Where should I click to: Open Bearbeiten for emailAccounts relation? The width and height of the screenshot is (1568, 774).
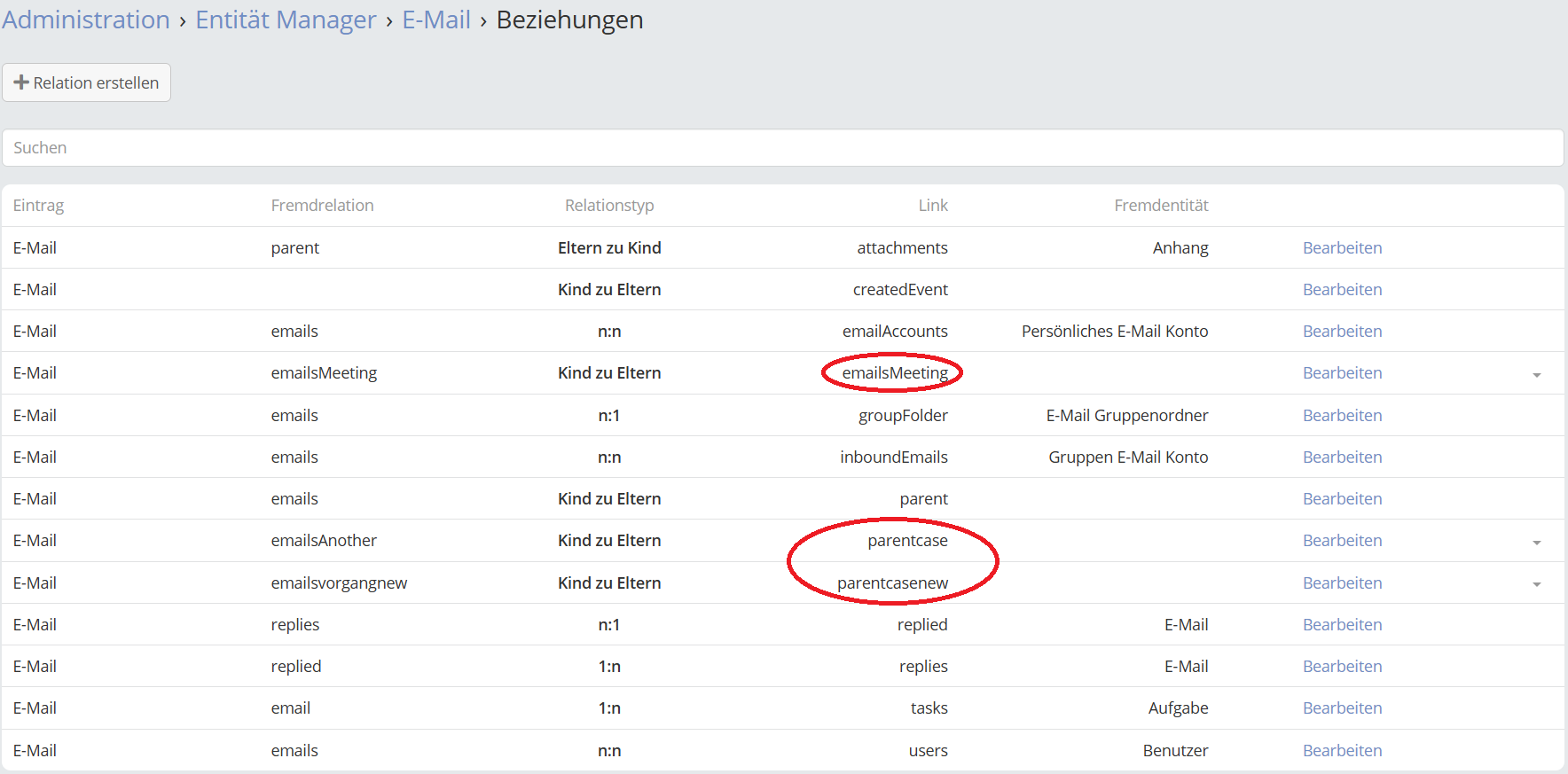tap(1342, 332)
